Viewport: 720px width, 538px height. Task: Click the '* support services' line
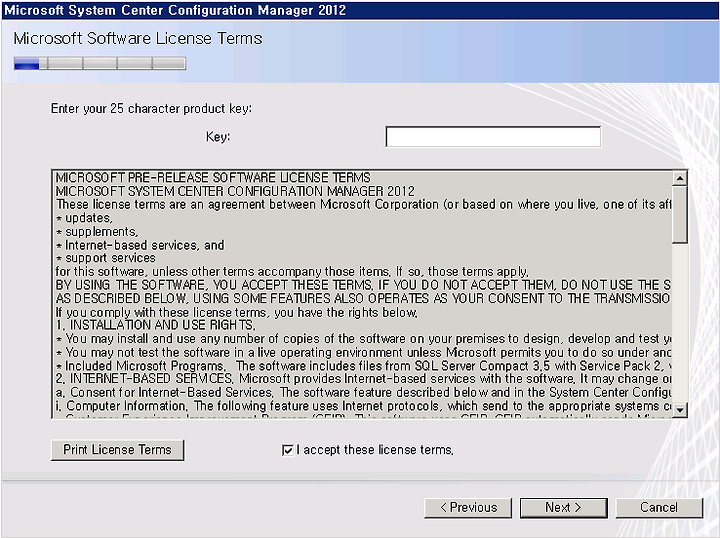(106, 258)
